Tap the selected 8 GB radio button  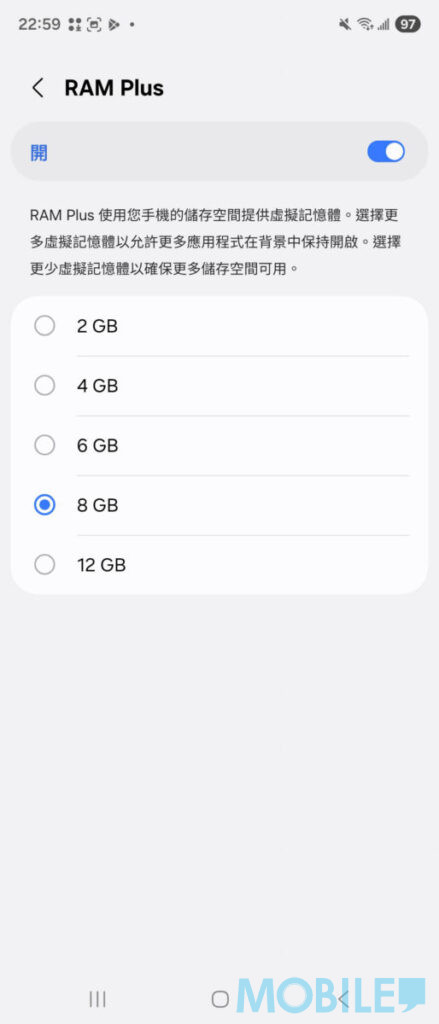(44, 505)
